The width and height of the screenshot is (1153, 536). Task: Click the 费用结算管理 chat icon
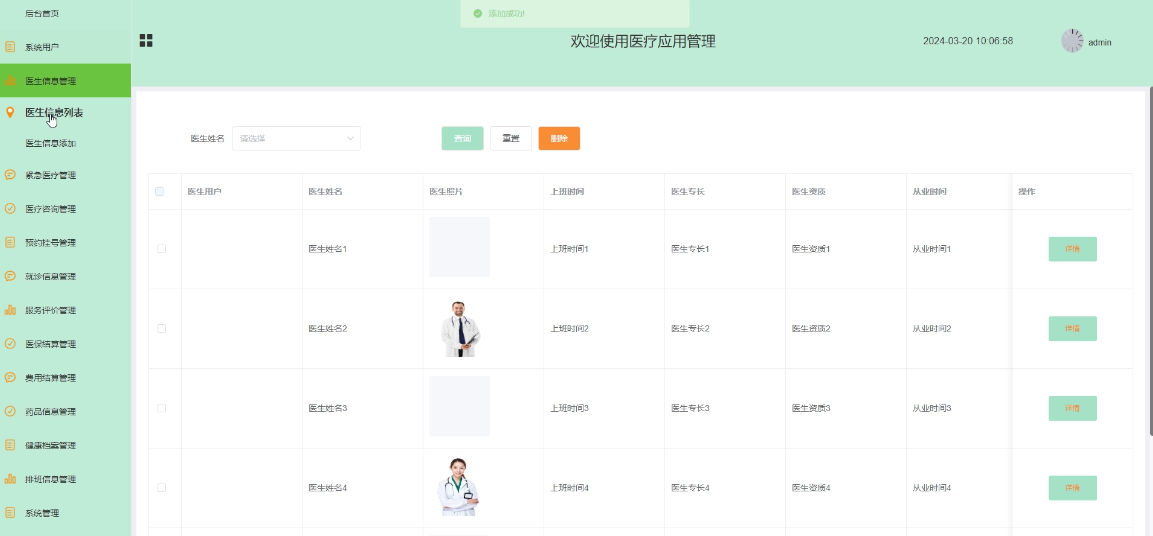[10, 378]
